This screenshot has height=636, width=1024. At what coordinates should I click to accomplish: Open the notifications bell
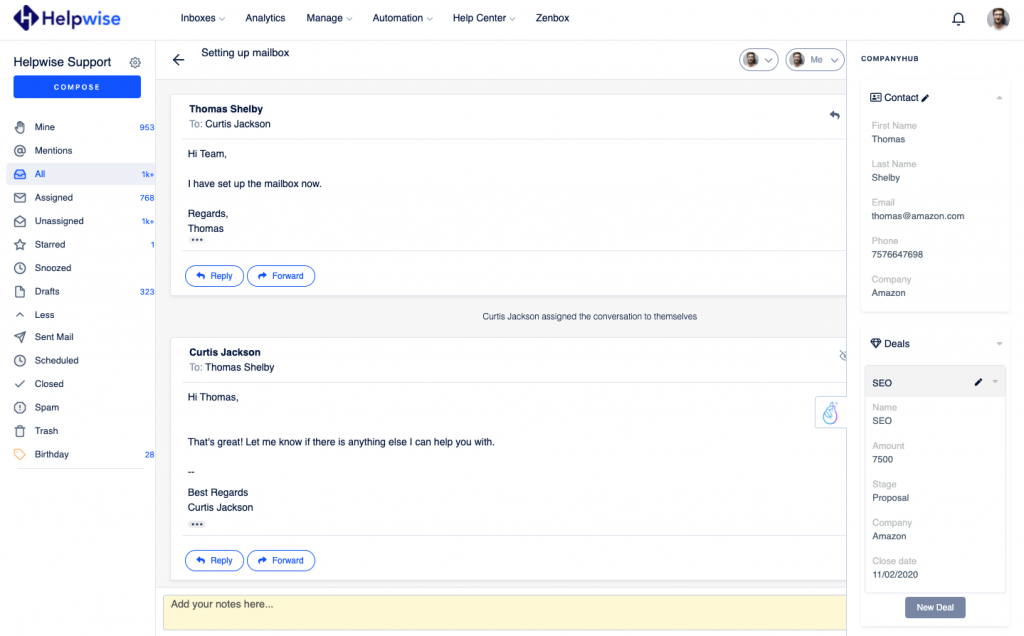(958, 19)
